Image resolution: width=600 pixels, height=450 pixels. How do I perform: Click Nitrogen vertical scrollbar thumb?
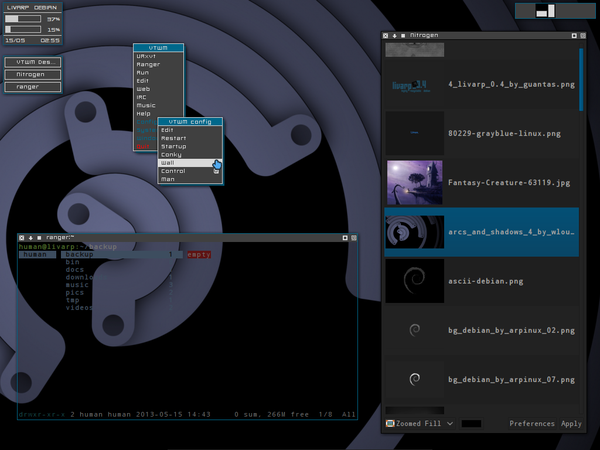pyautogui.click(x=581, y=80)
